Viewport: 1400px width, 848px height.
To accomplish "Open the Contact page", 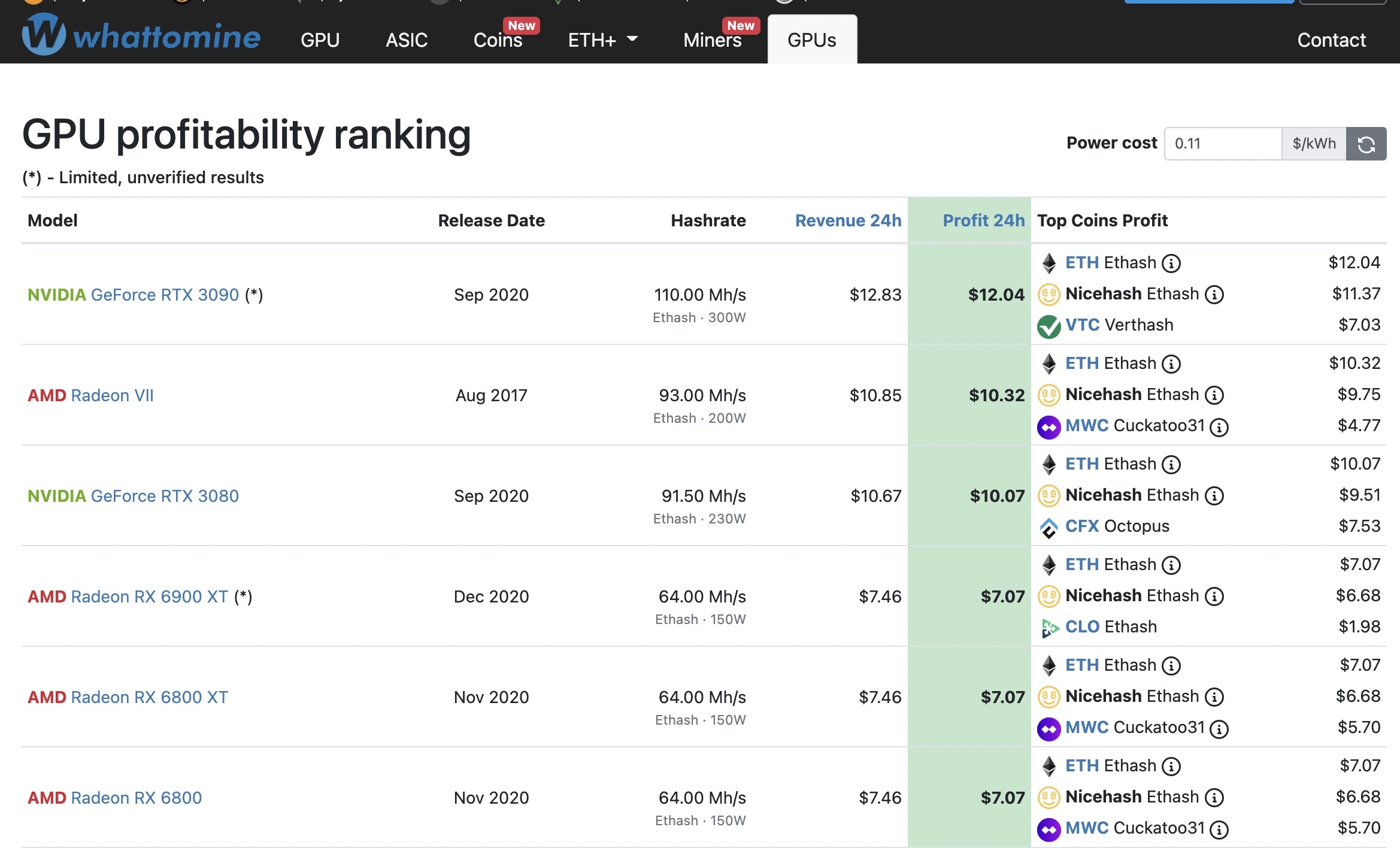I will coord(1331,40).
